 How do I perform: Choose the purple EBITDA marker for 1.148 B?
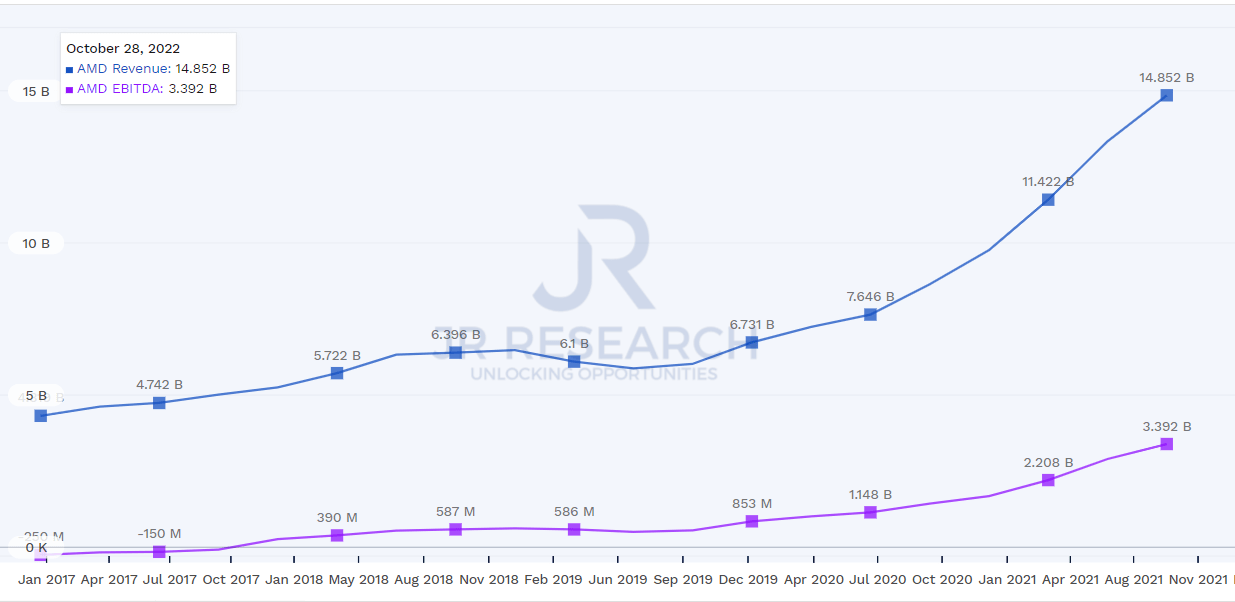coord(870,512)
